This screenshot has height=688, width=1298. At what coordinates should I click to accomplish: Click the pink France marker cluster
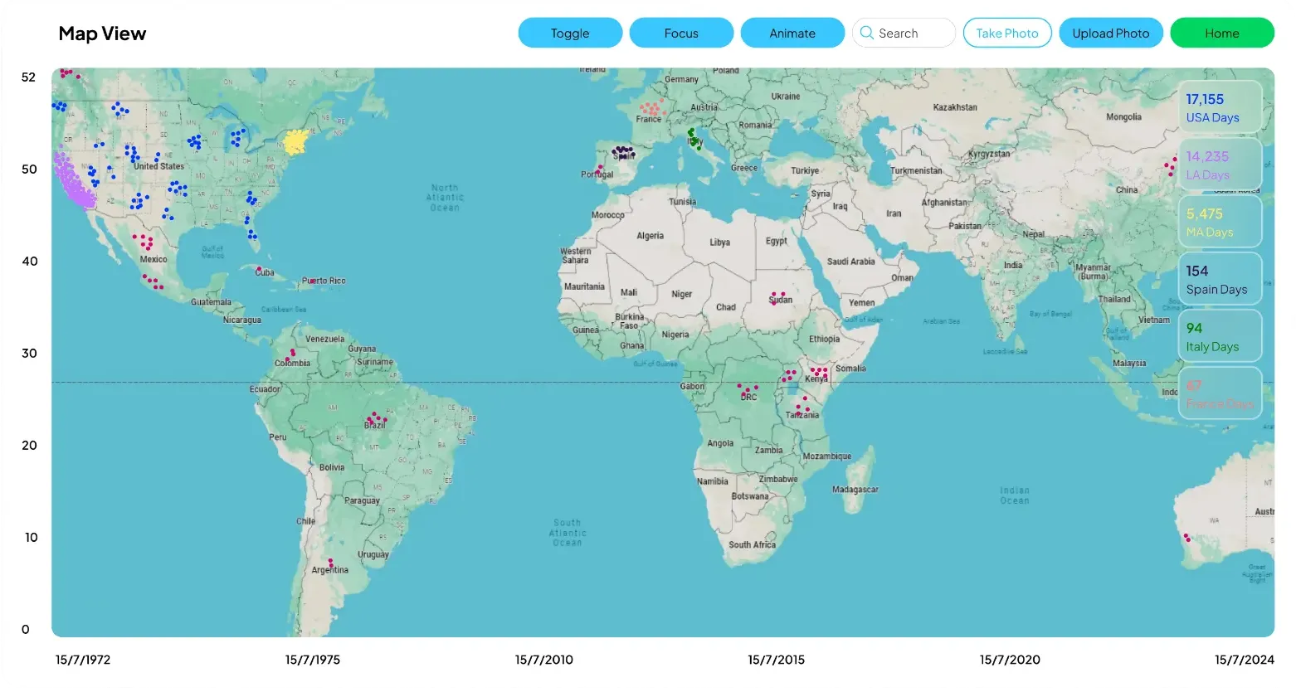pos(651,108)
